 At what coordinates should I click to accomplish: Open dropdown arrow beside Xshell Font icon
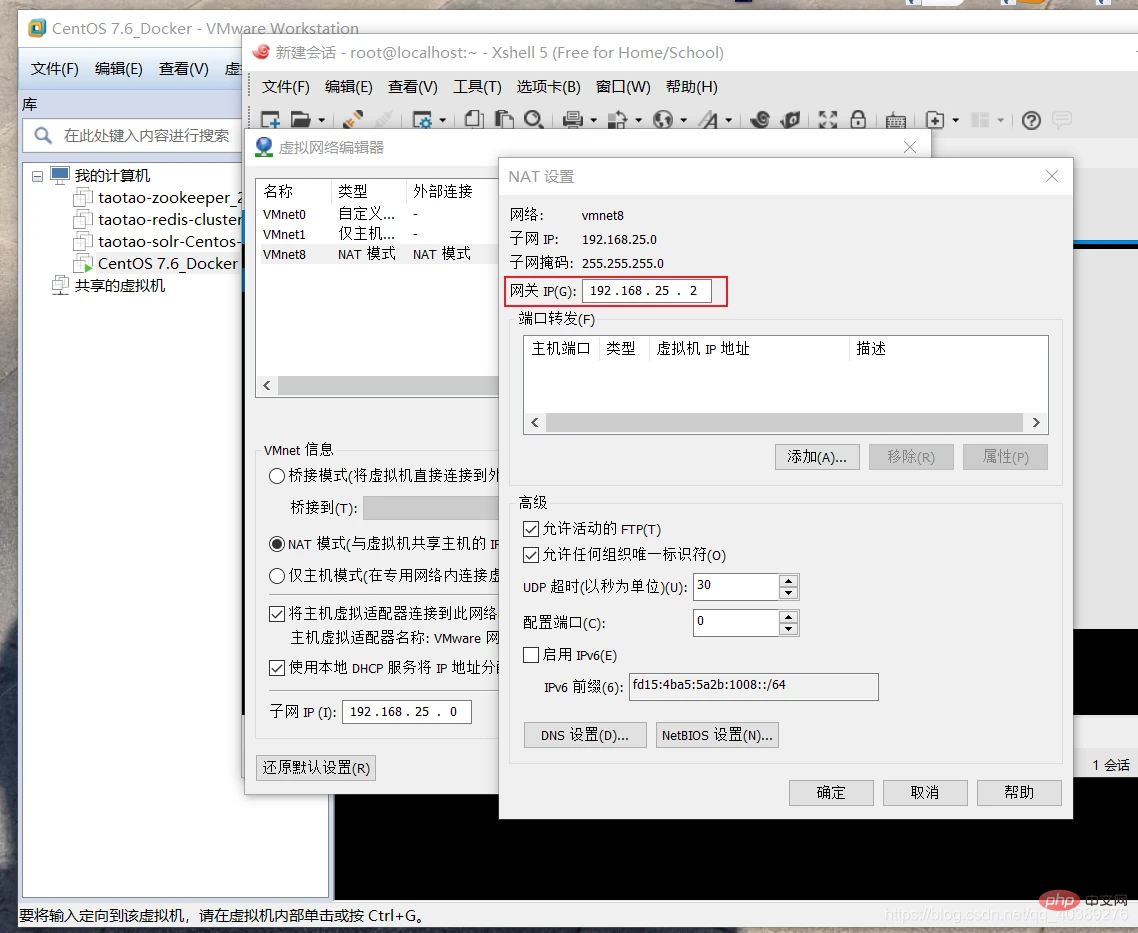[728, 120]
